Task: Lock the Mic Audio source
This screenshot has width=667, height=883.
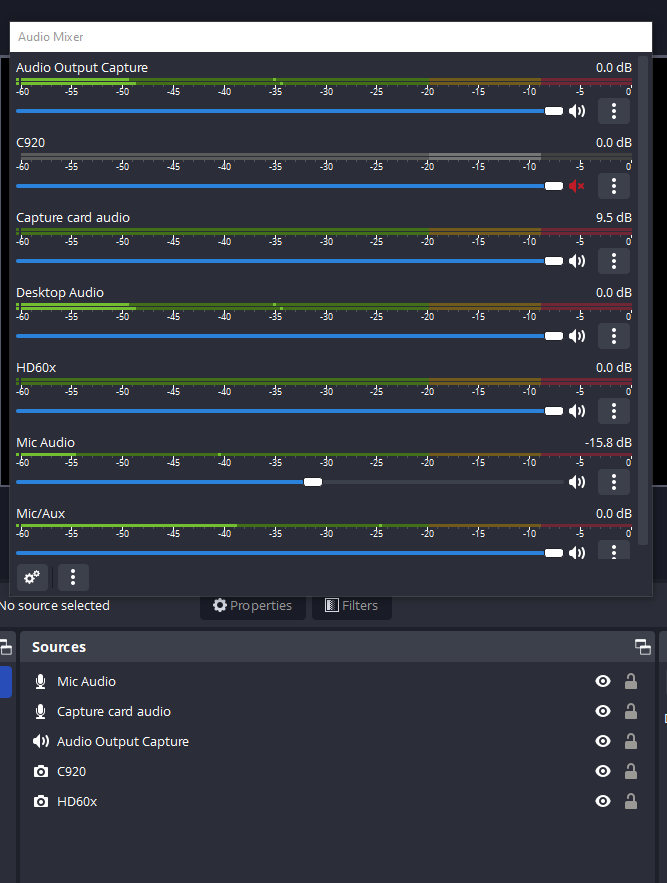Action: [x=631, y=681]
